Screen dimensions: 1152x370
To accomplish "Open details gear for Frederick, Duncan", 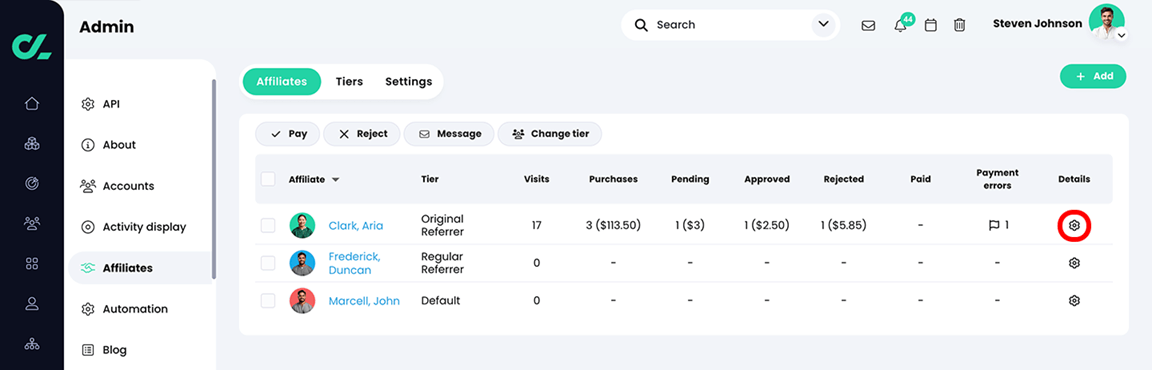I will [x=1074, y=263].
